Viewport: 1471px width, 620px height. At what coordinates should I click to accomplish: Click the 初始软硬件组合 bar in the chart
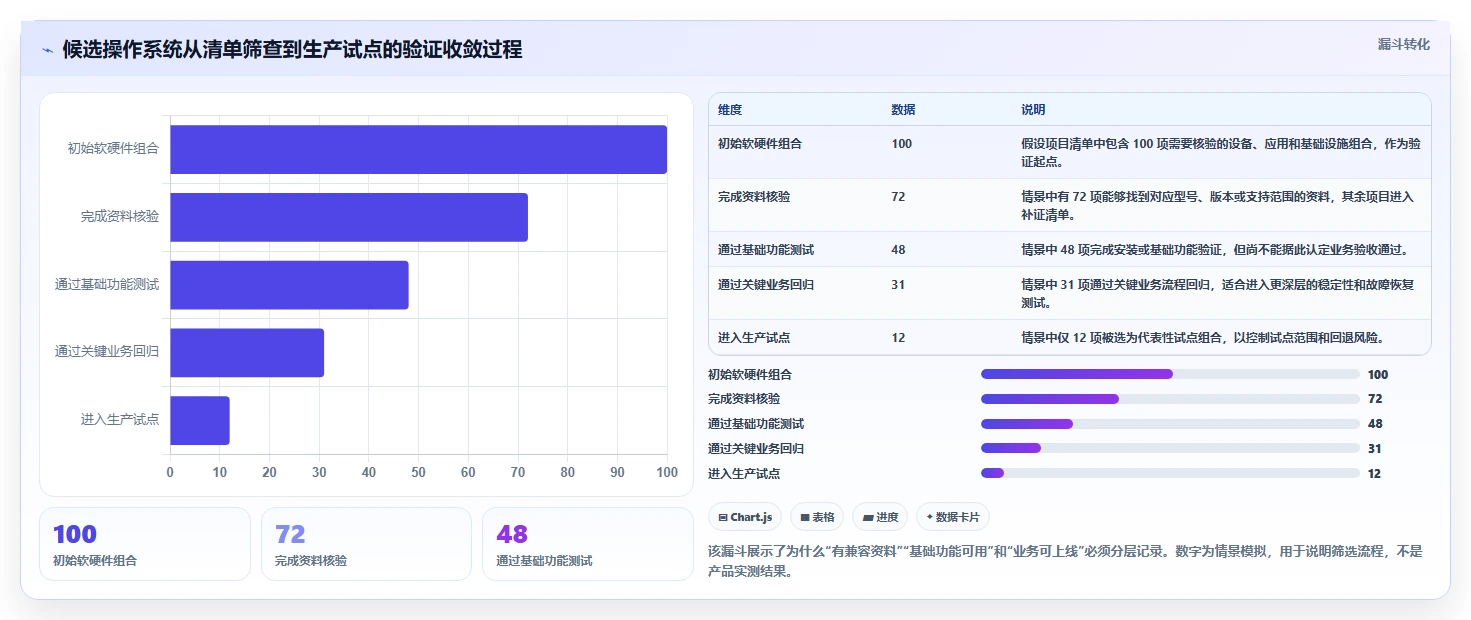(418, 150)
